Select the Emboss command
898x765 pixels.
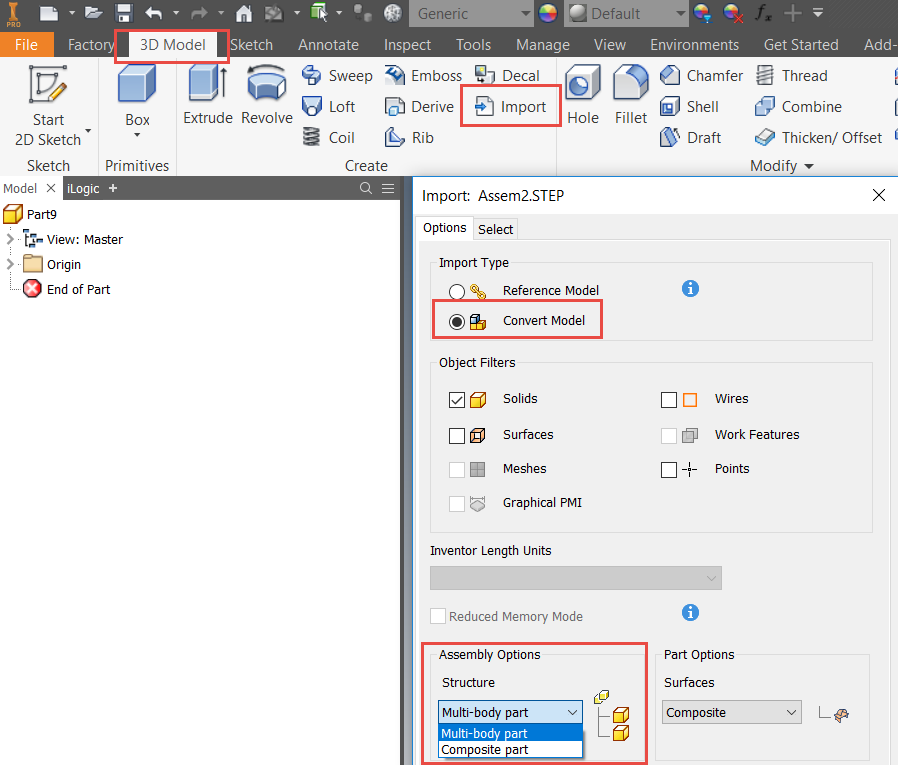click(x=423, y=76)
